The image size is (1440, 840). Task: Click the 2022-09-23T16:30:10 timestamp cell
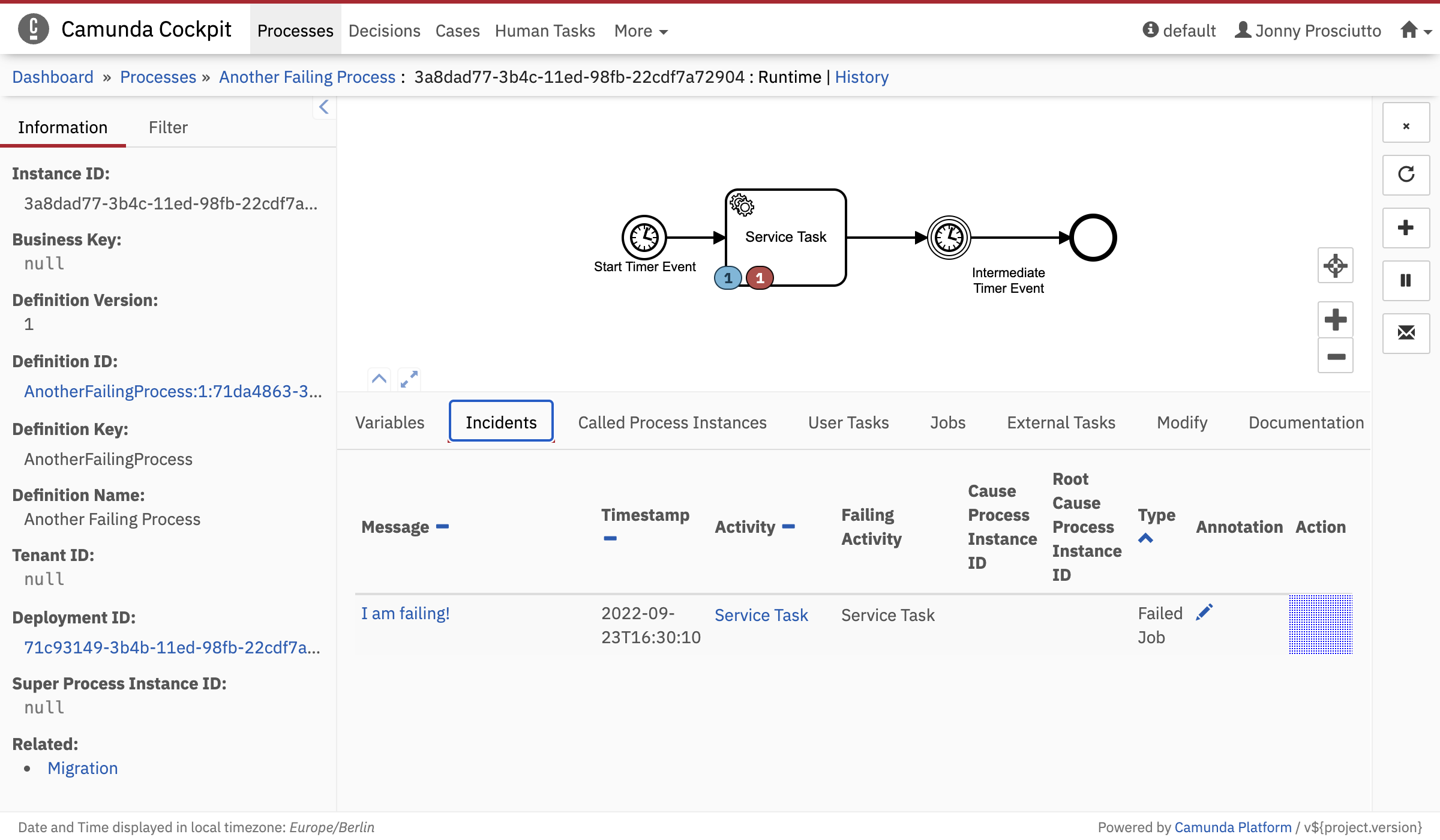pyautogui.click(x=651, y=625)
